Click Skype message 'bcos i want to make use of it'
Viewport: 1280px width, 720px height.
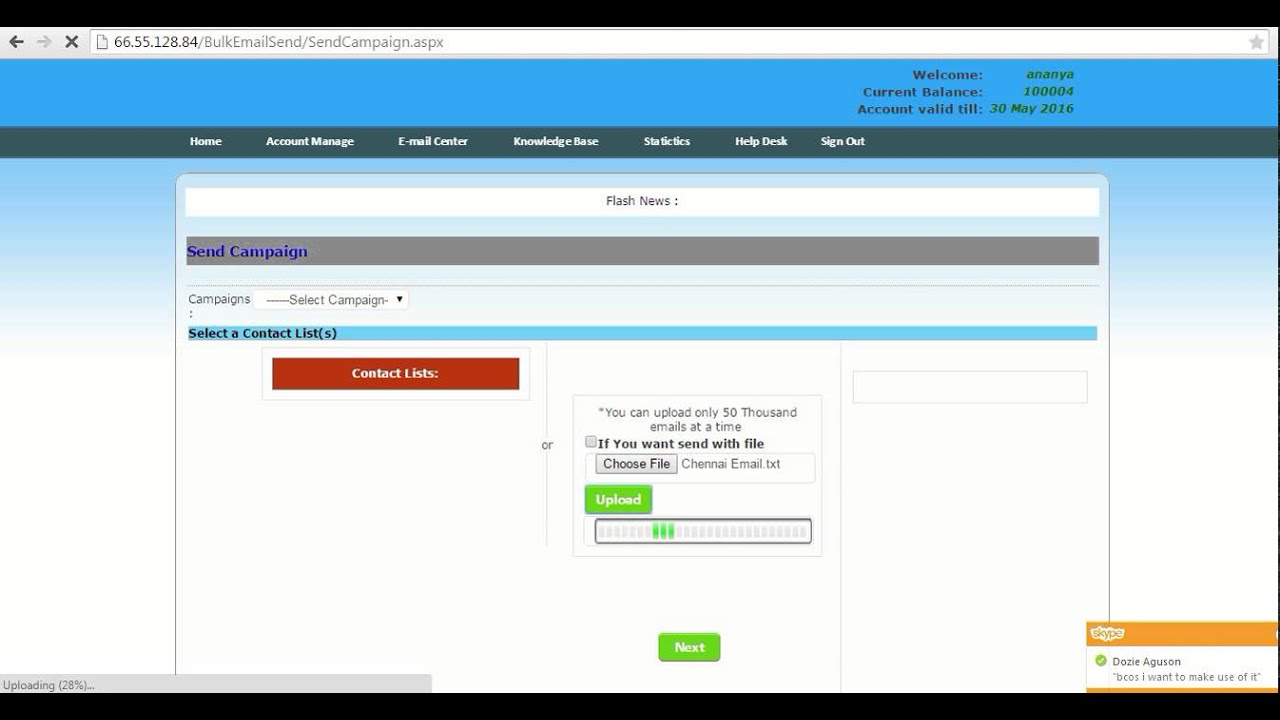coord(1187,677)
